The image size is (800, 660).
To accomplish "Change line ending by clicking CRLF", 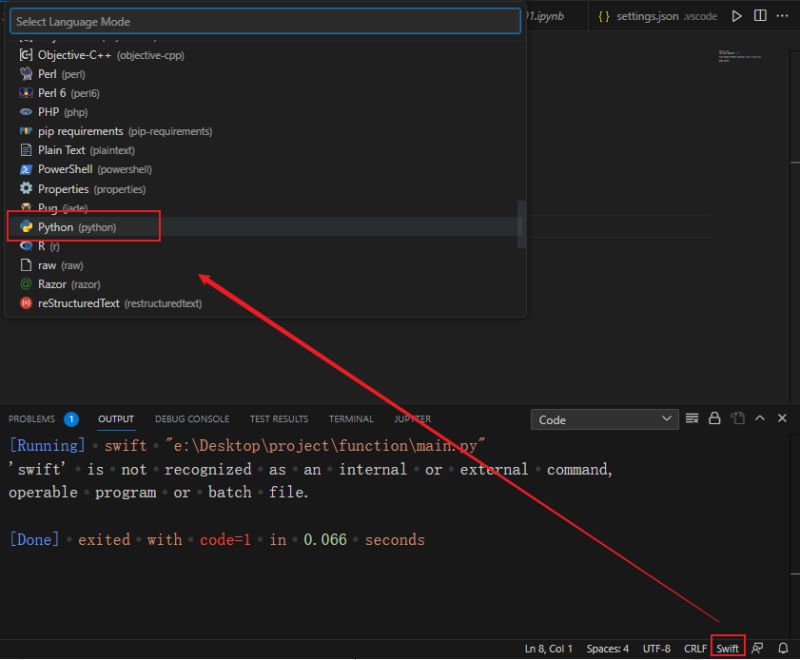I will [695, 648].
